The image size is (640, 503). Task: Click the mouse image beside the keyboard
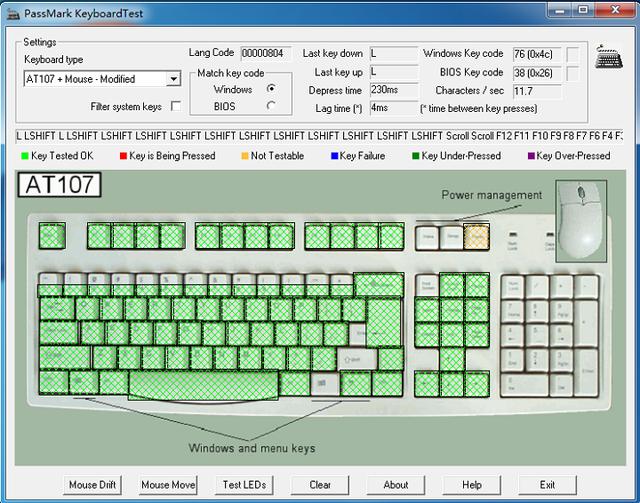coord(581,218)
